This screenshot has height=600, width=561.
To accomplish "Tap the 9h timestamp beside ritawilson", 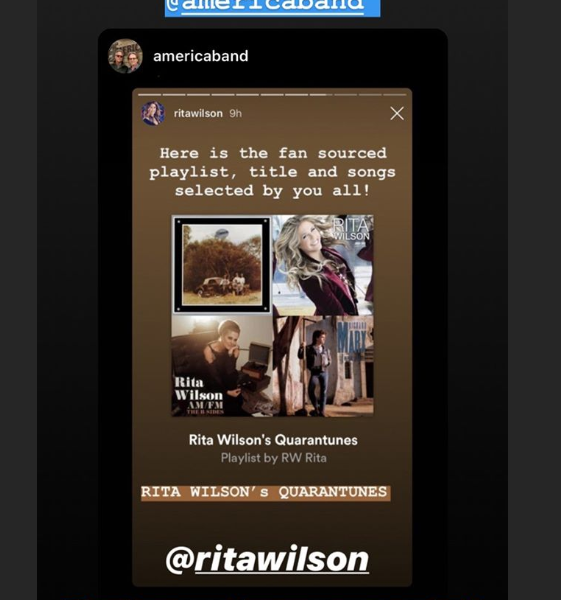I will (x=235, y=114).
